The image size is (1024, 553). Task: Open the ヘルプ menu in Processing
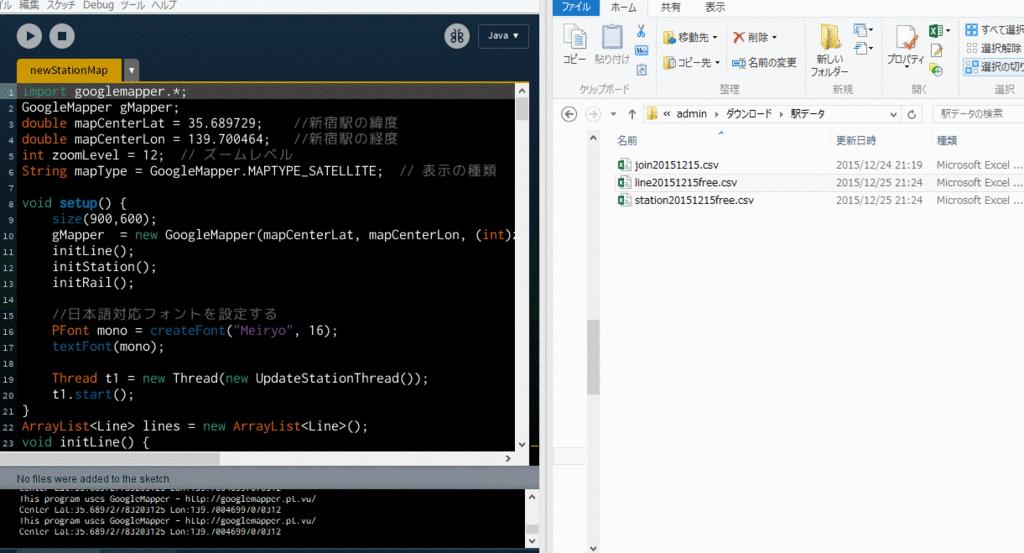click(164, 5)
